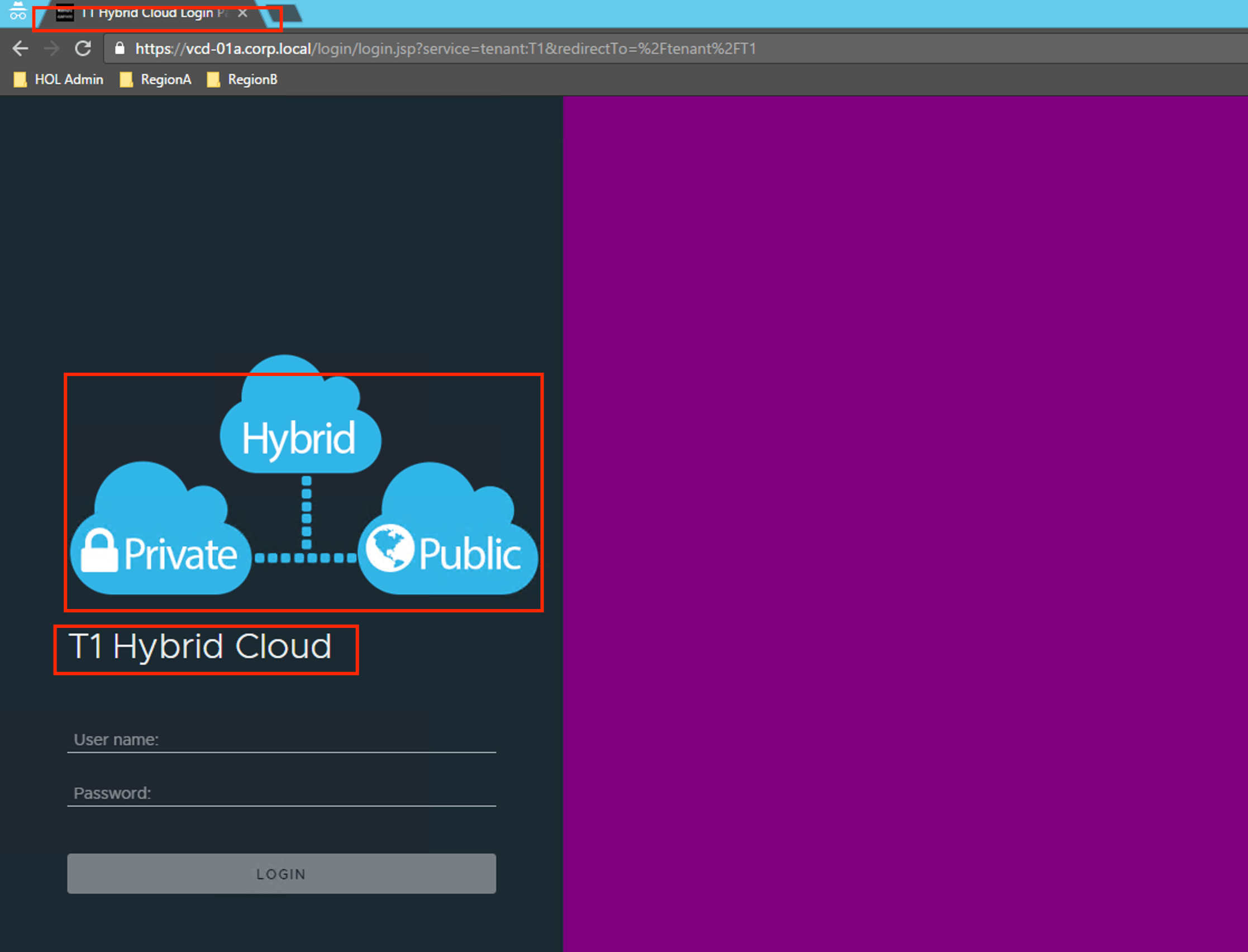The width and height of the screenshot is (1248, 952).
Task: Open the HOL Admin bookmark folder
Action: (x=59, y=80)
